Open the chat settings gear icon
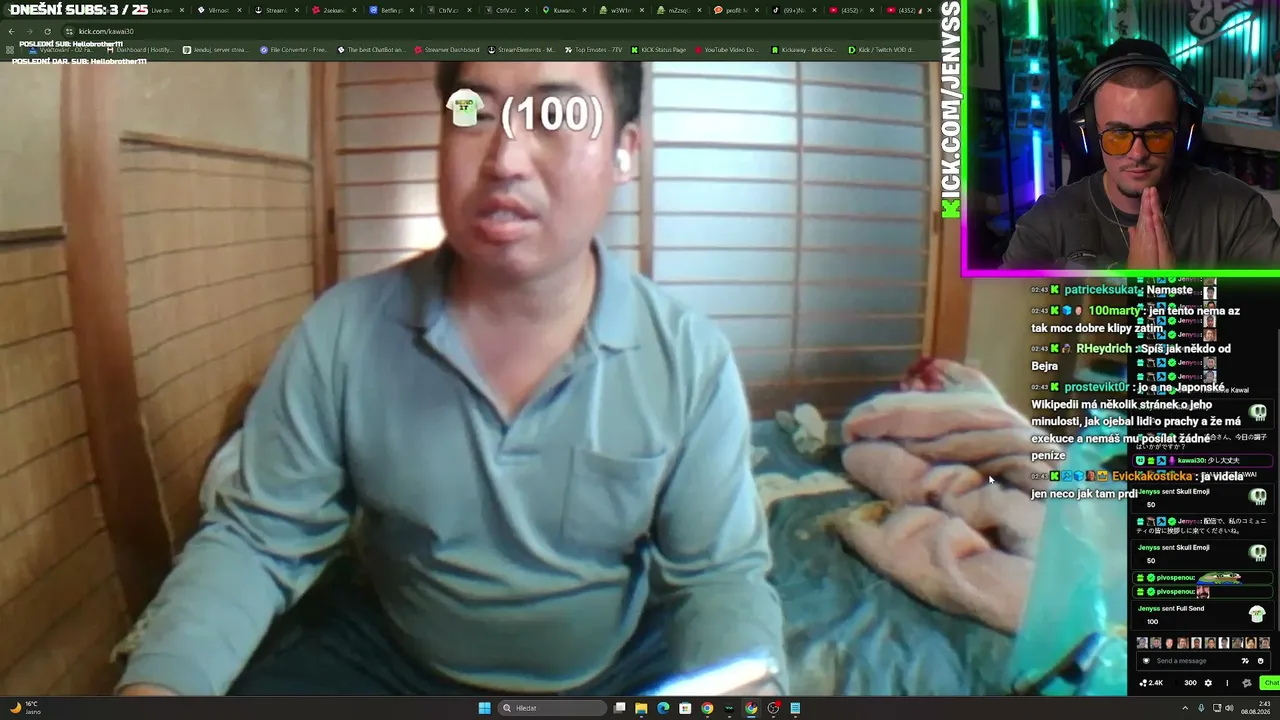The image size is (1280, 720). pos(1208,683)
